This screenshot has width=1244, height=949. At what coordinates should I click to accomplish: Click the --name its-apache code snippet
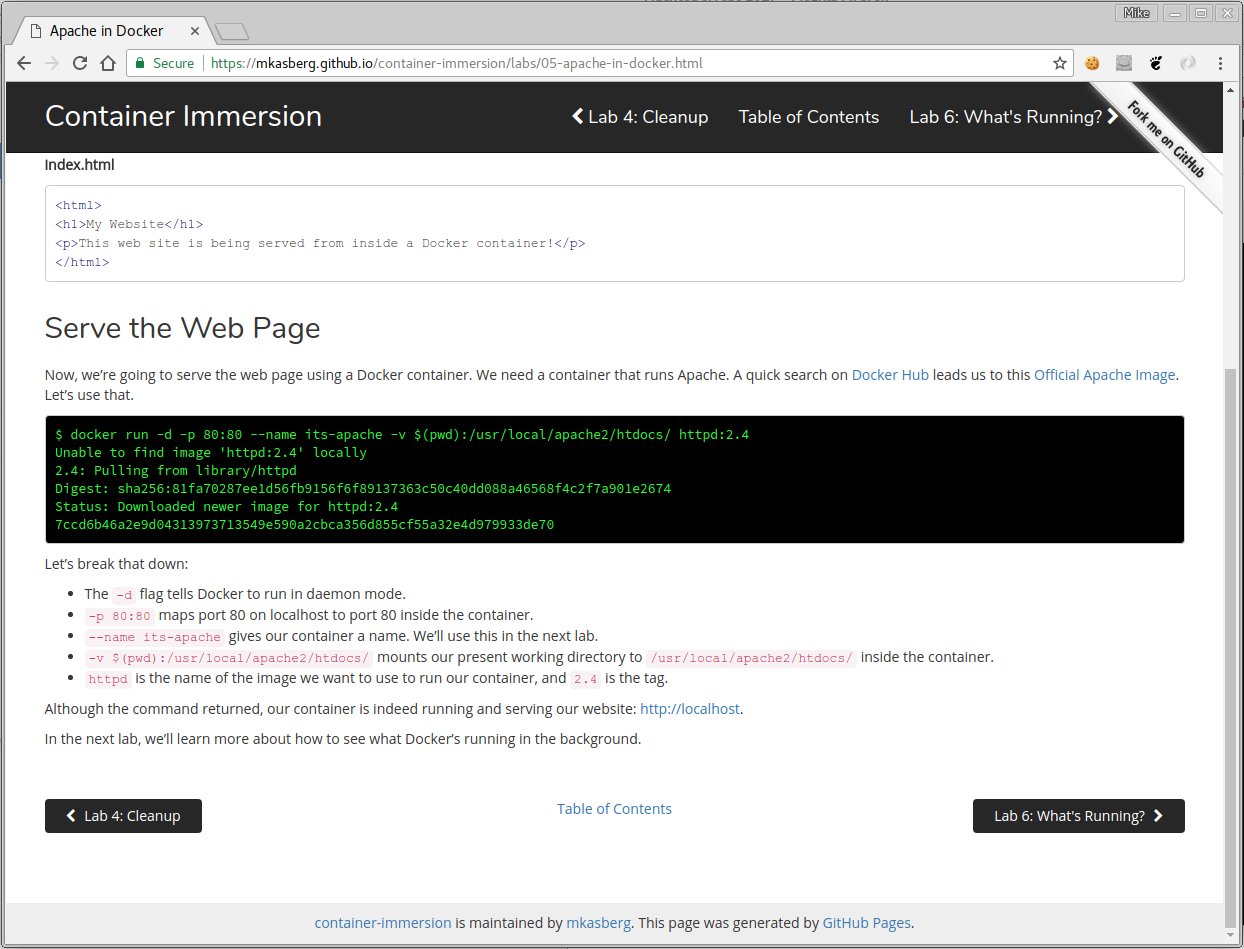[x=154, y=637]
